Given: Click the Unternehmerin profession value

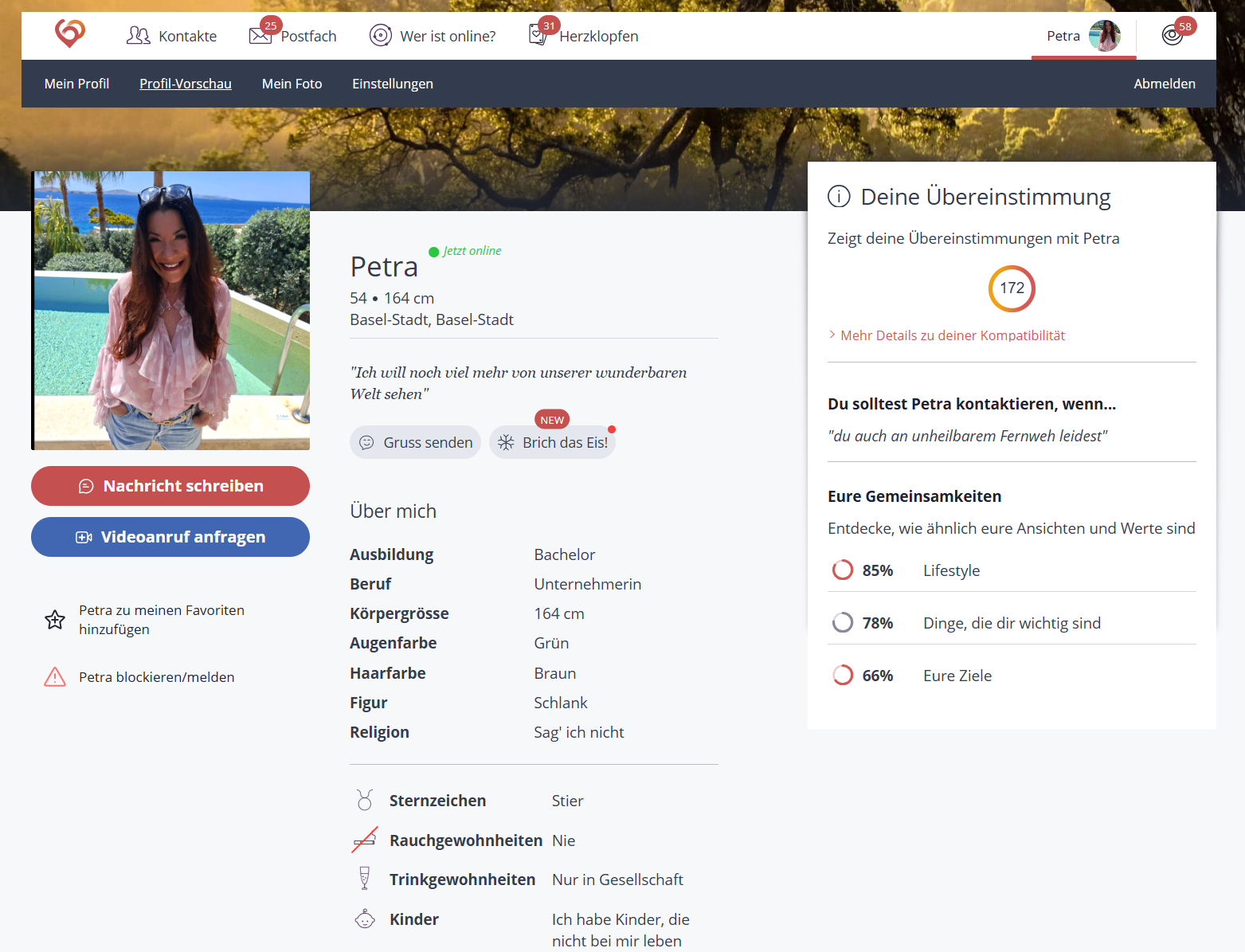Looking at the screenshot, I should pos(588,584).
